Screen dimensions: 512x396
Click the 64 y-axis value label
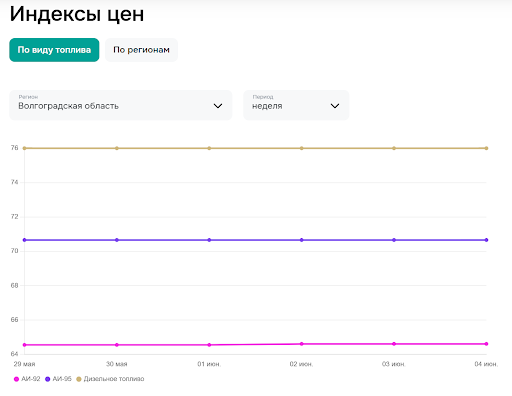coord(14,354)
